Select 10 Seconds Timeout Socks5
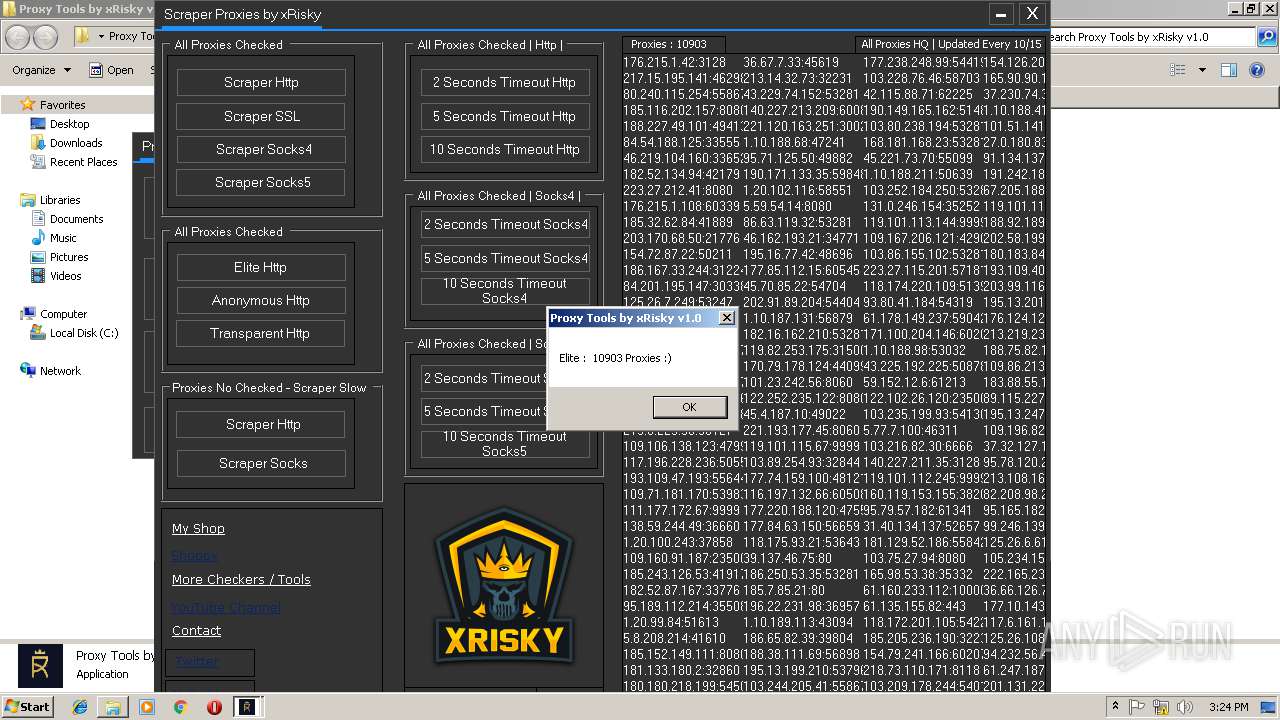1280x720 pixels. pos(505,444)
